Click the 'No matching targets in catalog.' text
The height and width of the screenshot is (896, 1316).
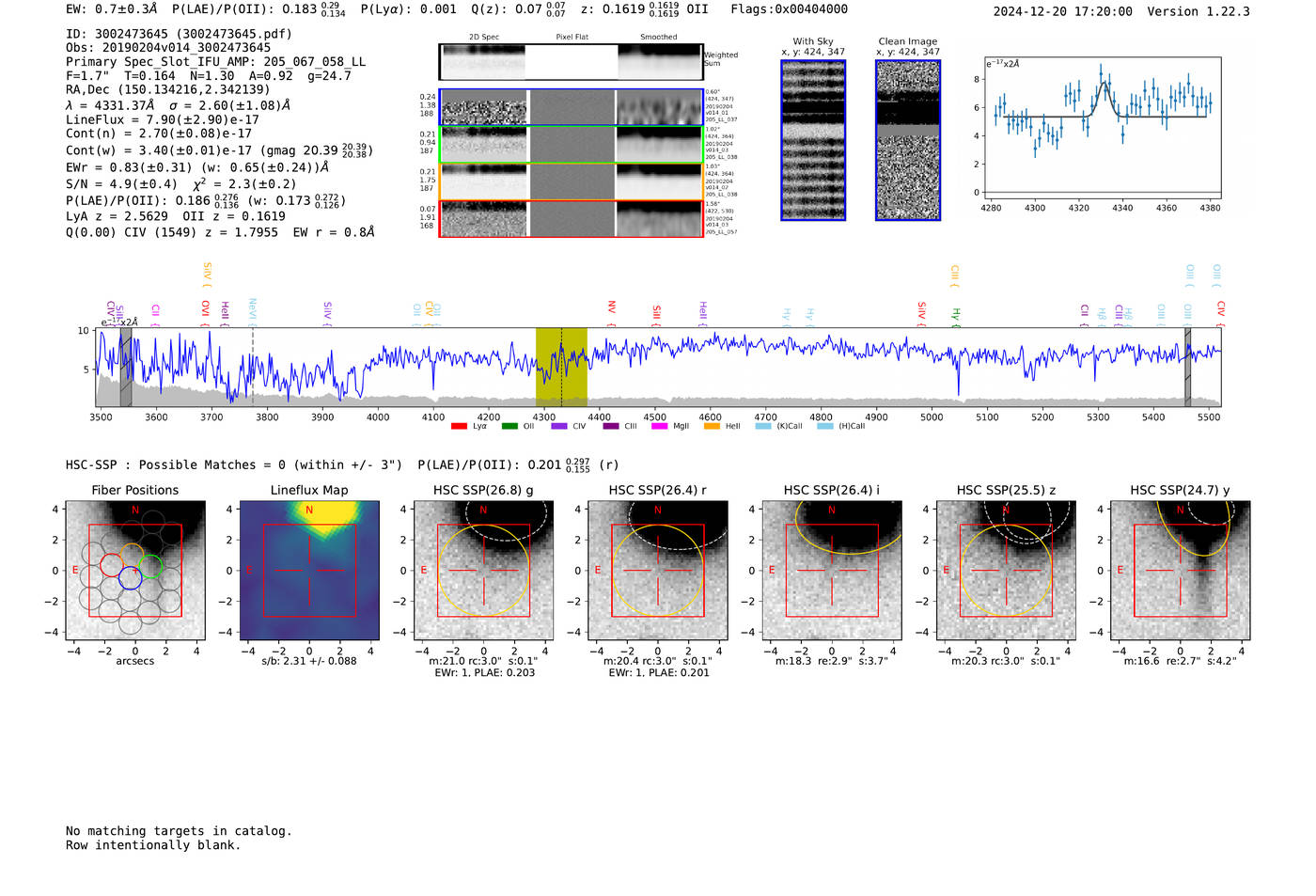[x=179, y=831]
